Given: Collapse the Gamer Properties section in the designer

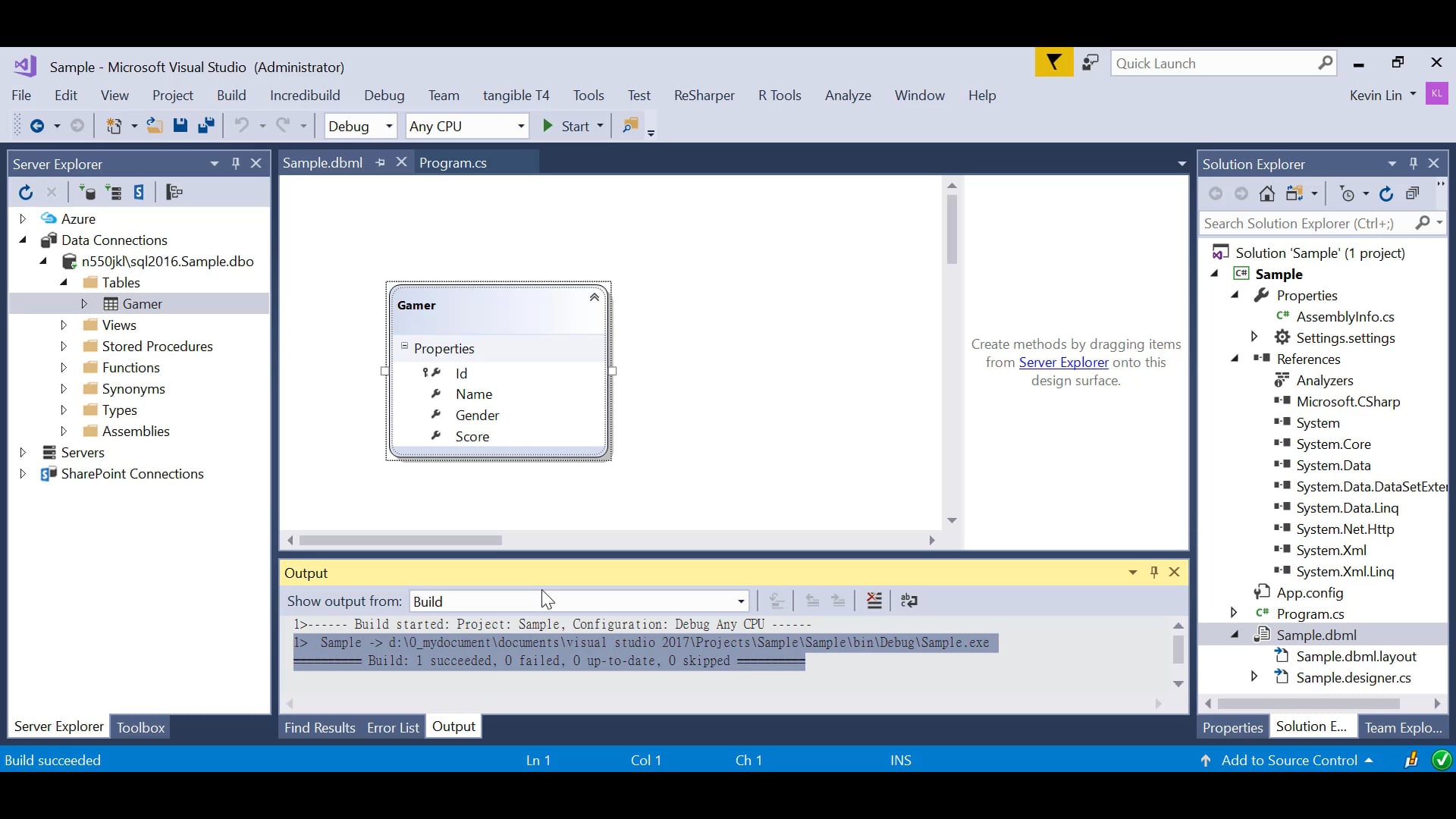Looking at the screenshot, I should (406, 348).
